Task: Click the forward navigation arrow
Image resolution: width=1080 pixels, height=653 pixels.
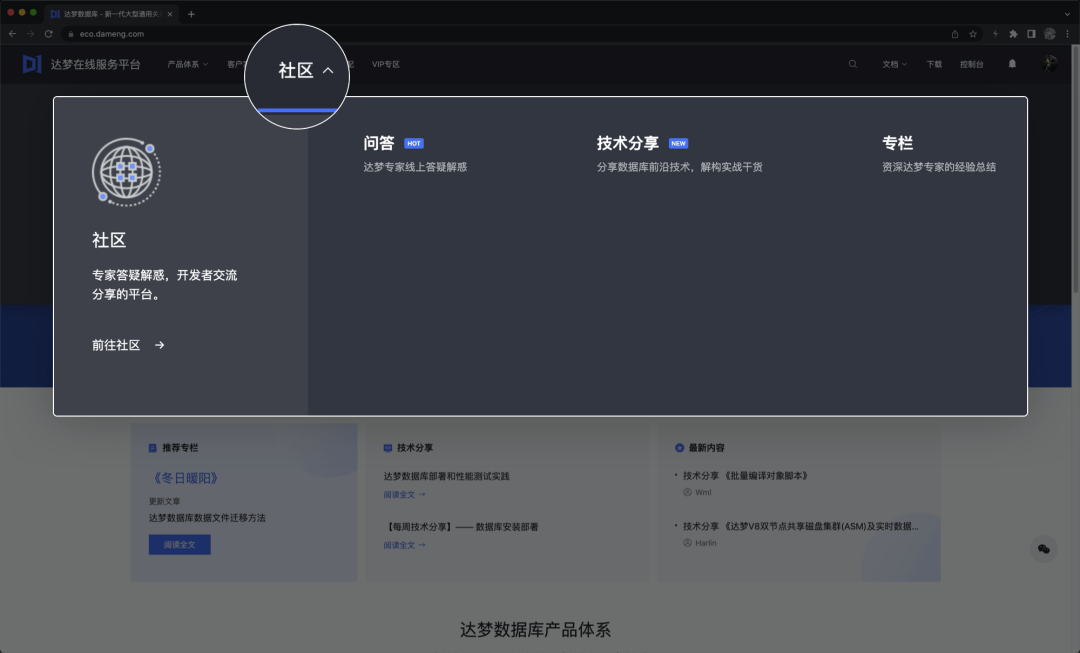Action: [30, 34]
